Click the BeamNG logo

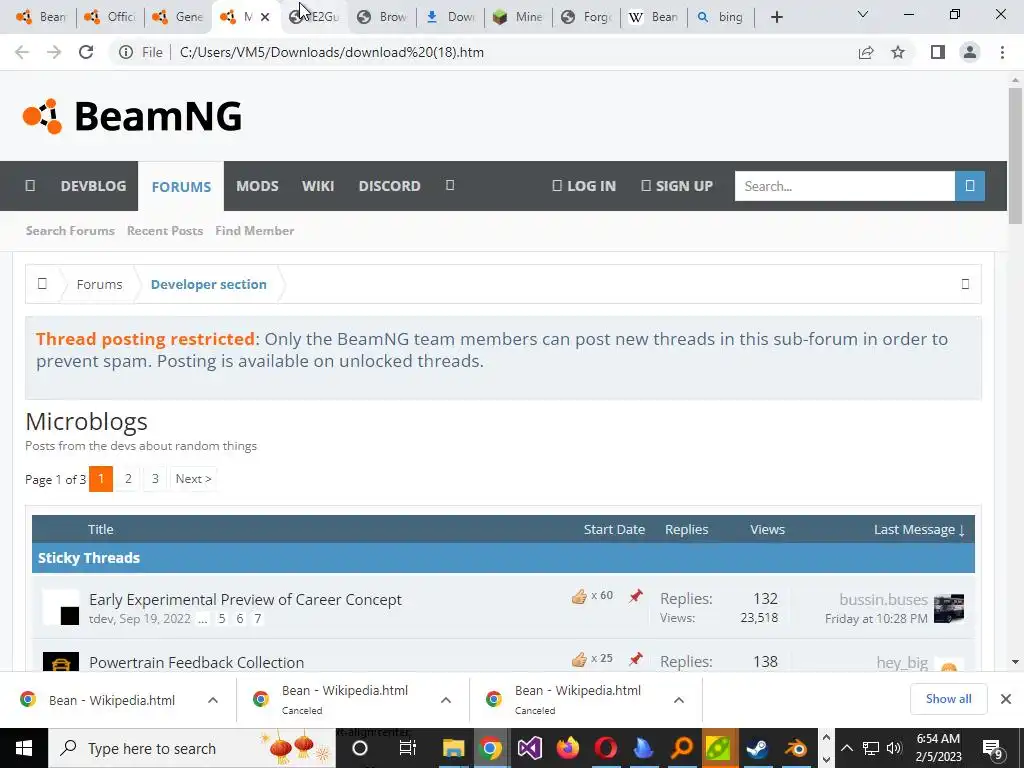click(x=133, y=116)
